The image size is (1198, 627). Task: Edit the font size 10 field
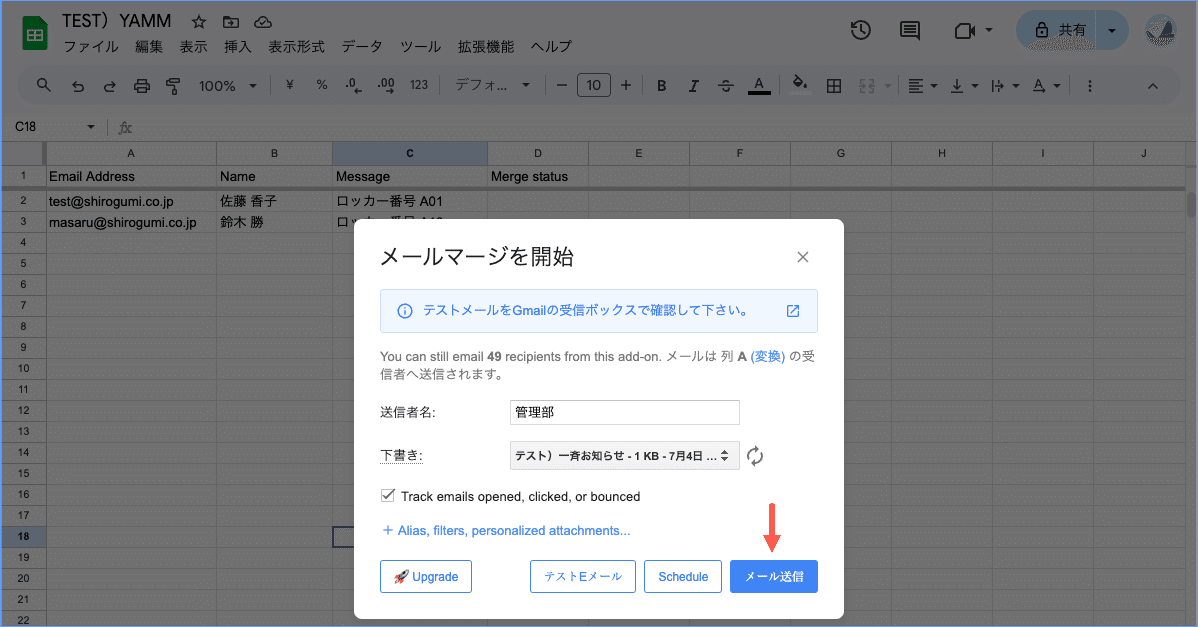pos(594,86)
